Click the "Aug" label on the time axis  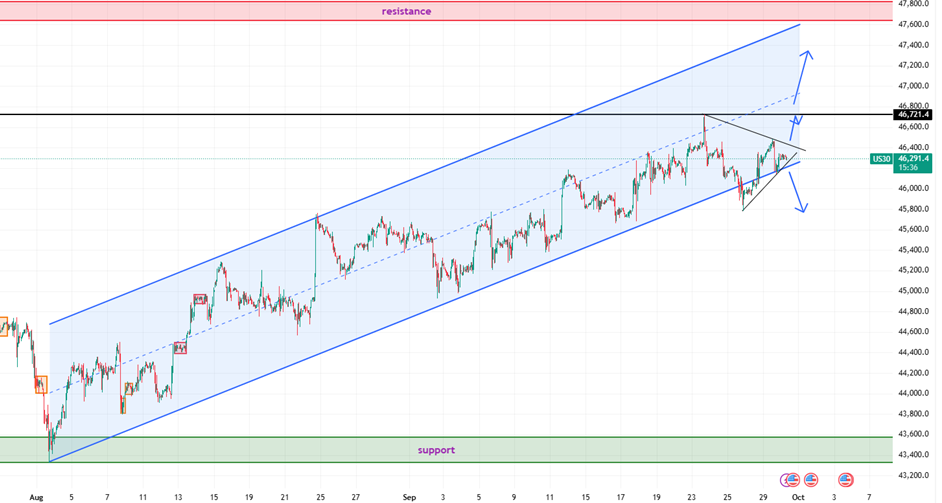pyautogui.click(x=37, y=496)
